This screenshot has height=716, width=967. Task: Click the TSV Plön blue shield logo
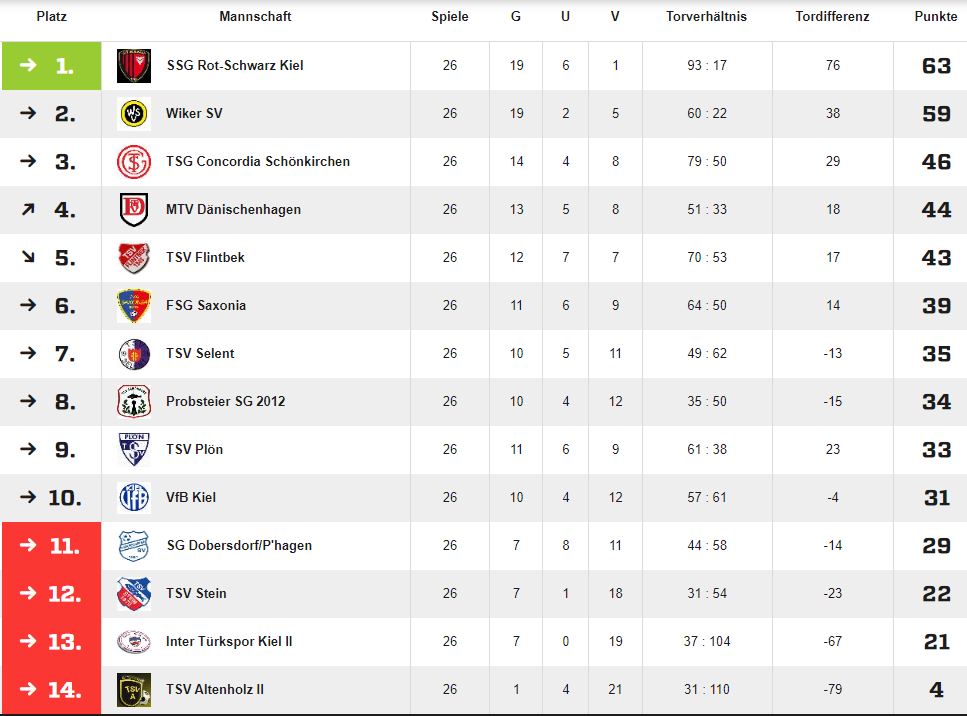[x=134, y=450]
